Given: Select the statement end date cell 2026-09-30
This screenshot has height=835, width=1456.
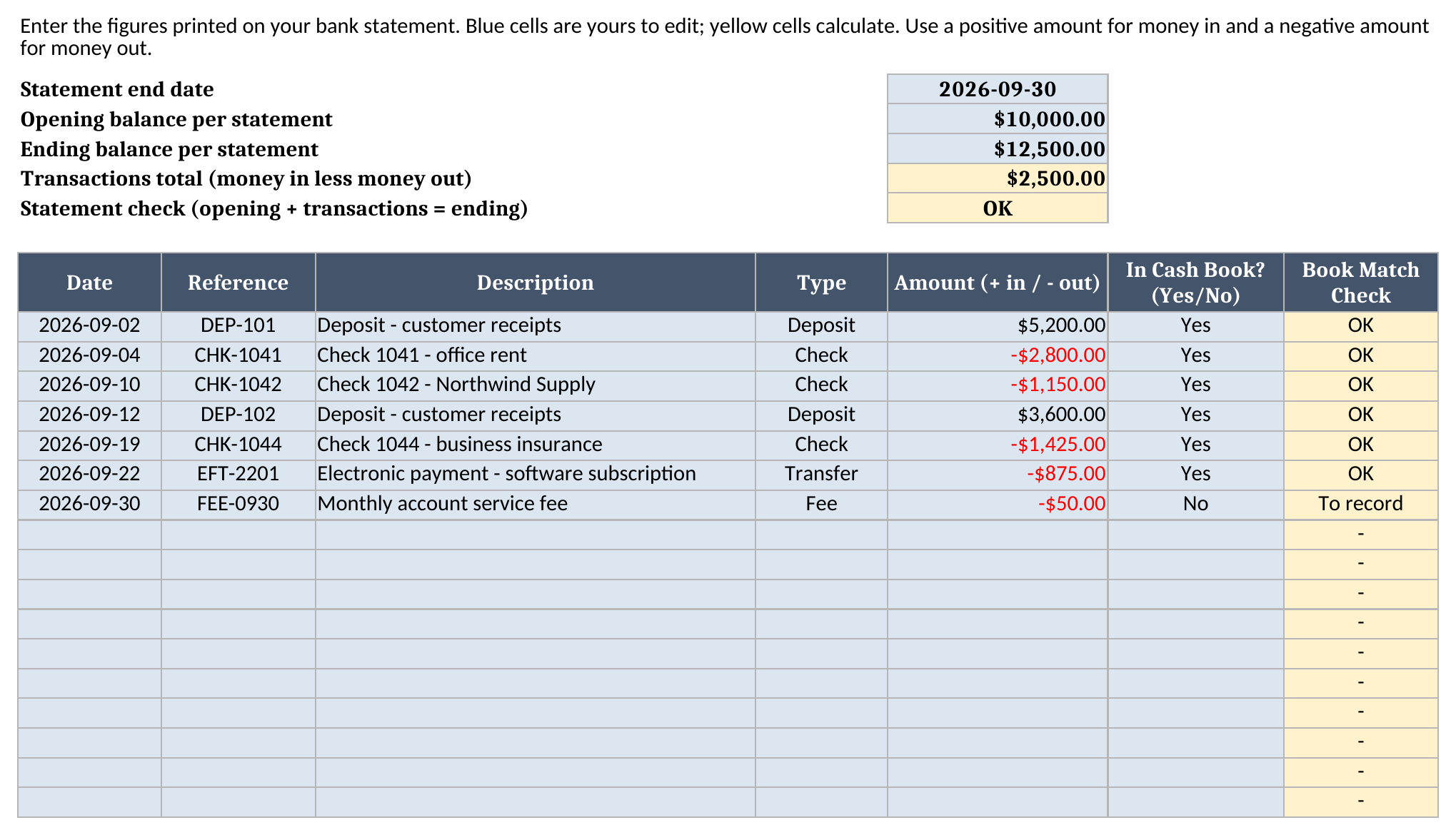Looking at the screenshot, I should pos(998,89).
